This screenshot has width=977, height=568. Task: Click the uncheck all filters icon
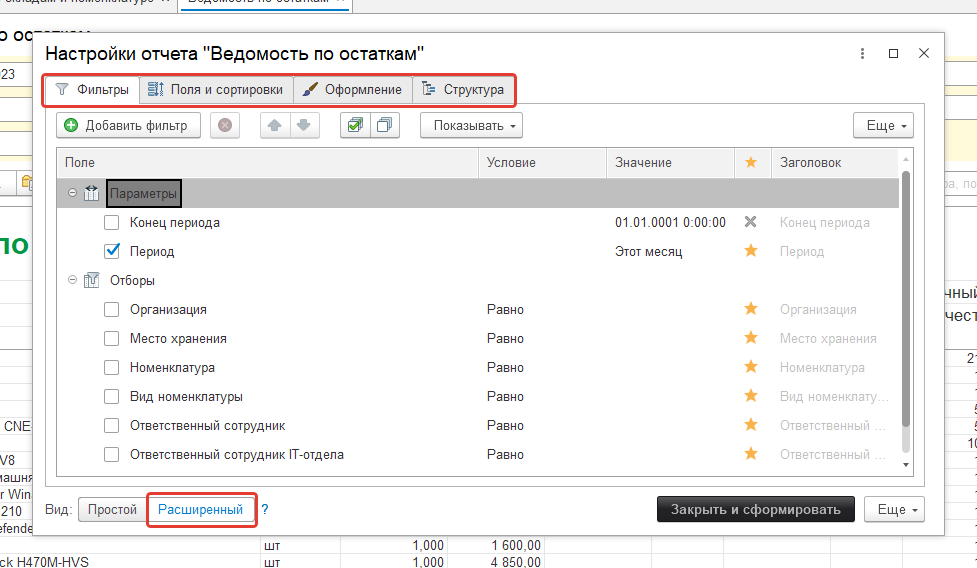(x=384, y=125)
